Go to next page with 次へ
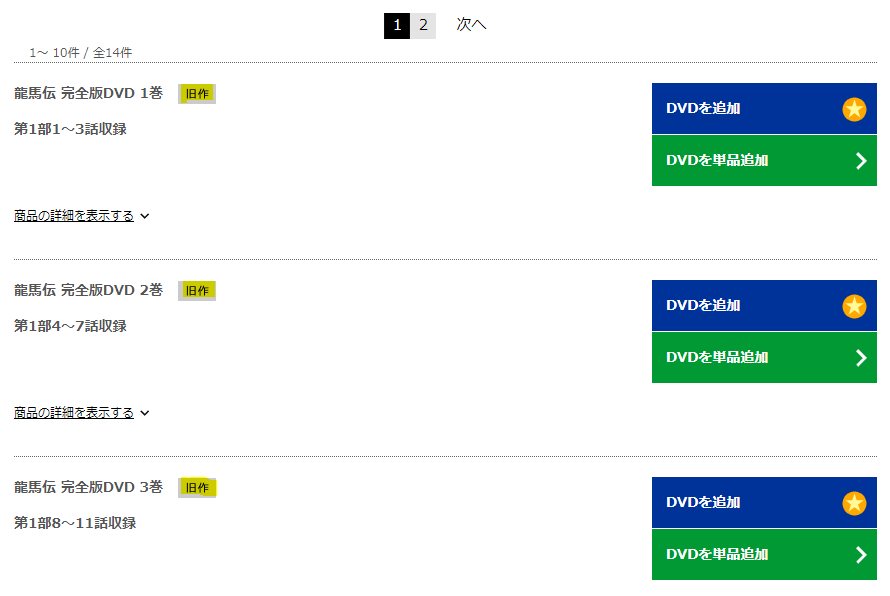This screenshot has width=890, height=596. tap(471, 25)
